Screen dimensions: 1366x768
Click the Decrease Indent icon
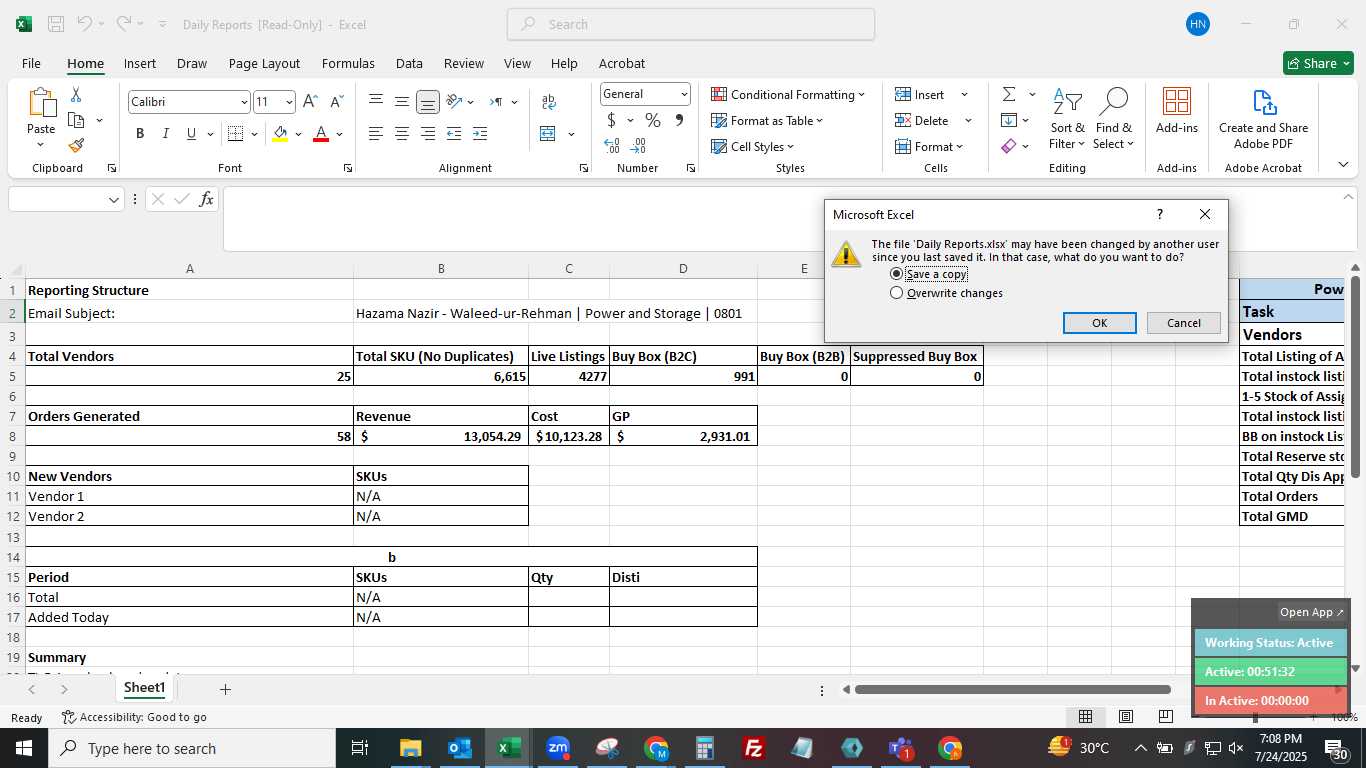pos(454,133)
